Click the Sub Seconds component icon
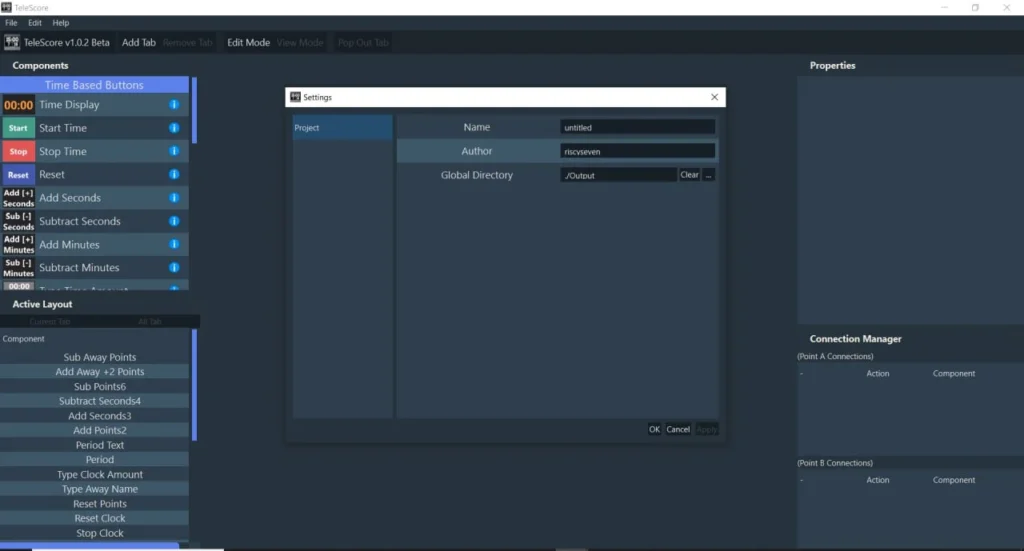The image size is (1024, 551). pos(18,221)
